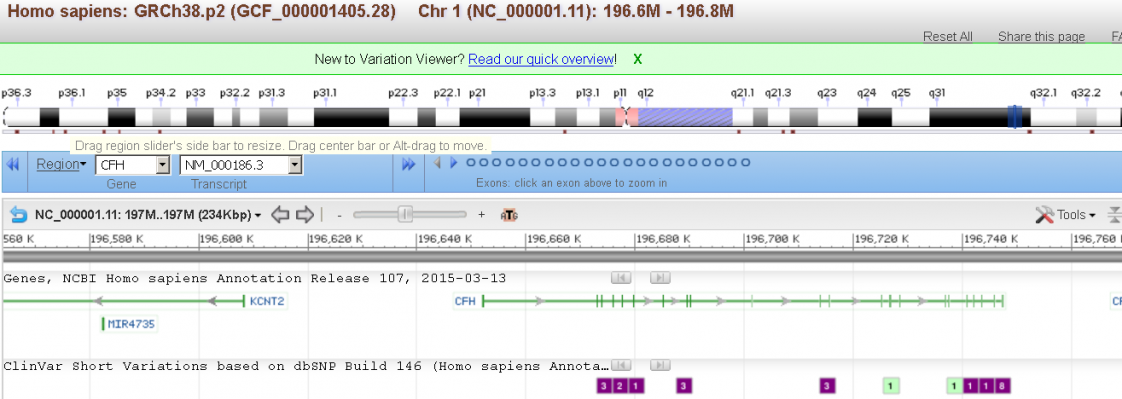Viewport: 1122px width, 399px height.
Task: Expand the Region menu
Action: (x=61, y=164)
